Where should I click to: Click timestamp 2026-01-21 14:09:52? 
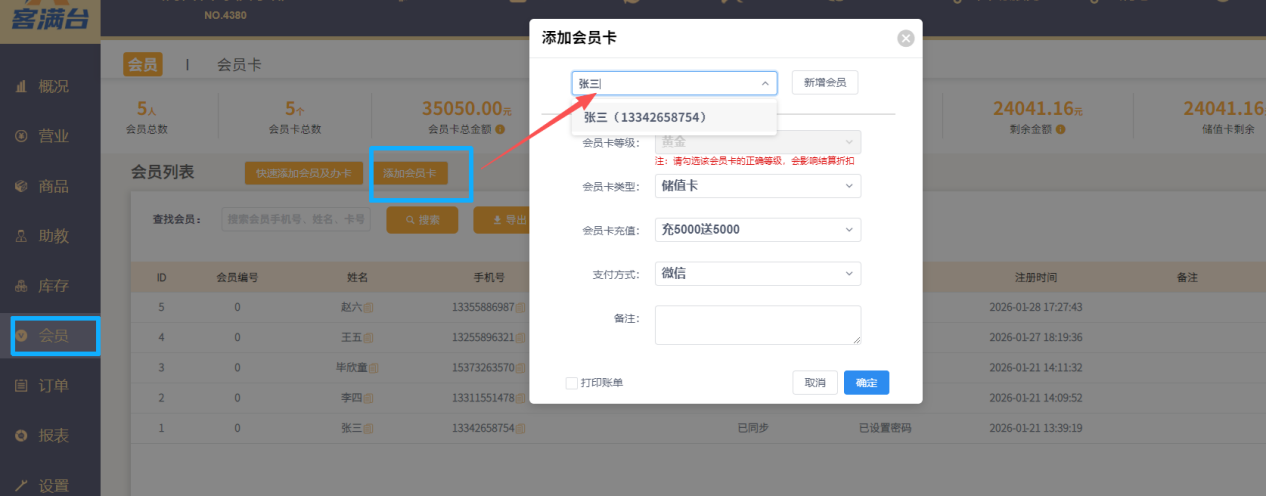[1035, 398]
